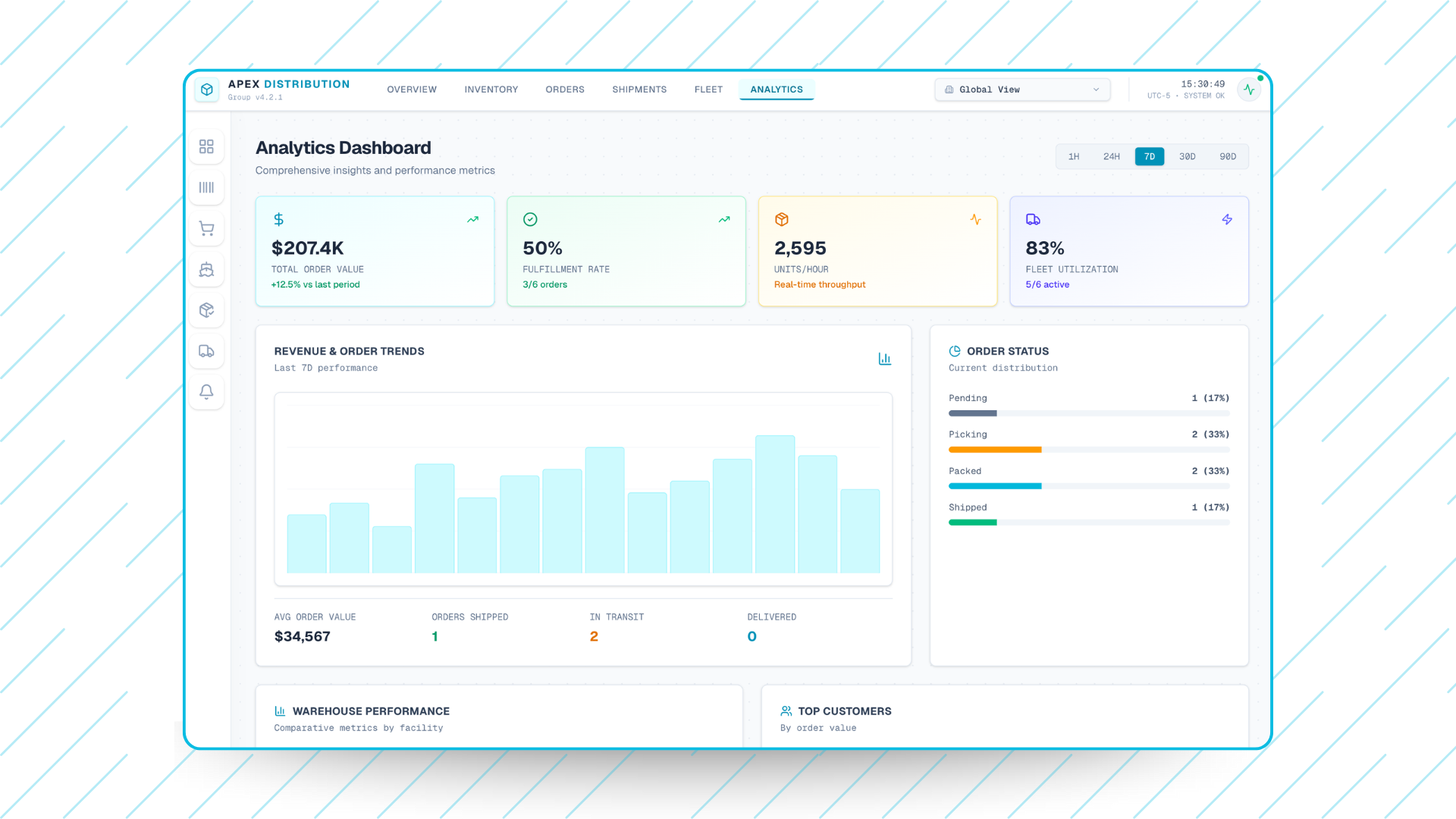Switch time range to 24H
The width and height of the screenshot is (1456, 819).
1111,156
